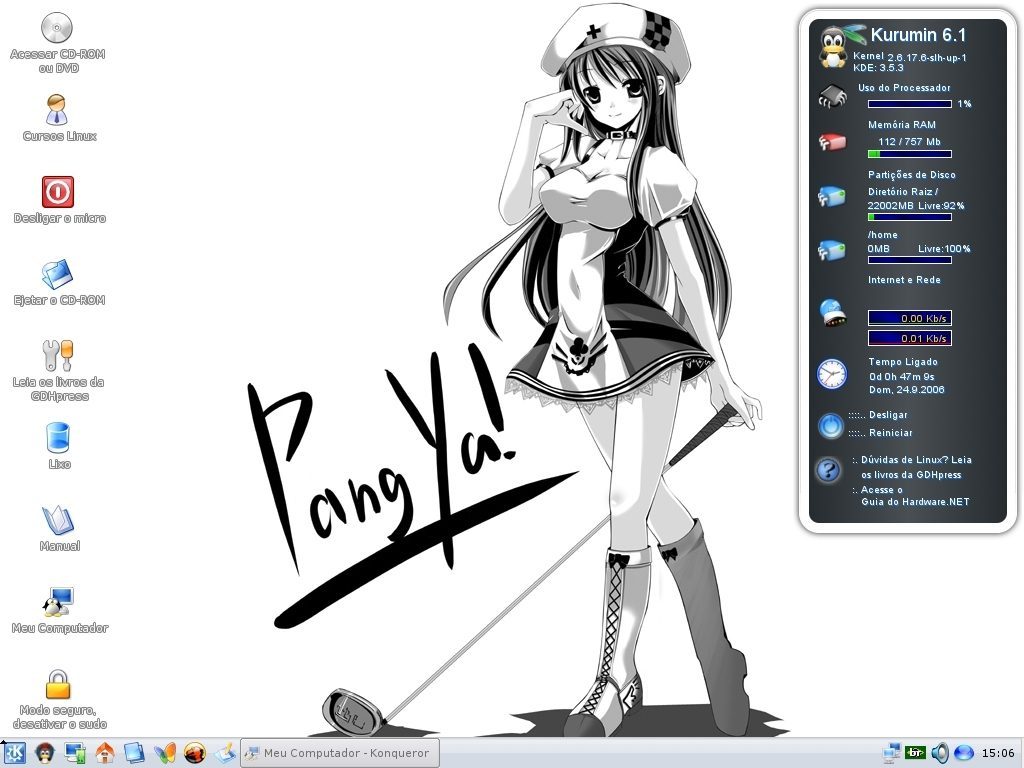The height and width of the screenshot is (768, 1024).
Task: Open the Guia do Hardware.NET link
Action: click(915, 502)
